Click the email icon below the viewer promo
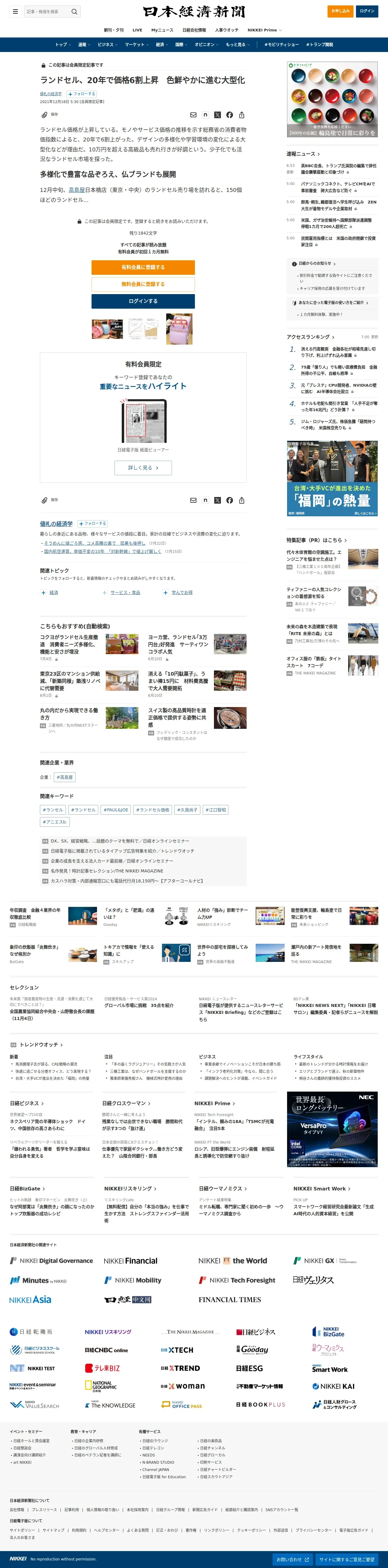The width and height of the screenshot is (388, 1568). pyautogui.click(x=193, y=500)
